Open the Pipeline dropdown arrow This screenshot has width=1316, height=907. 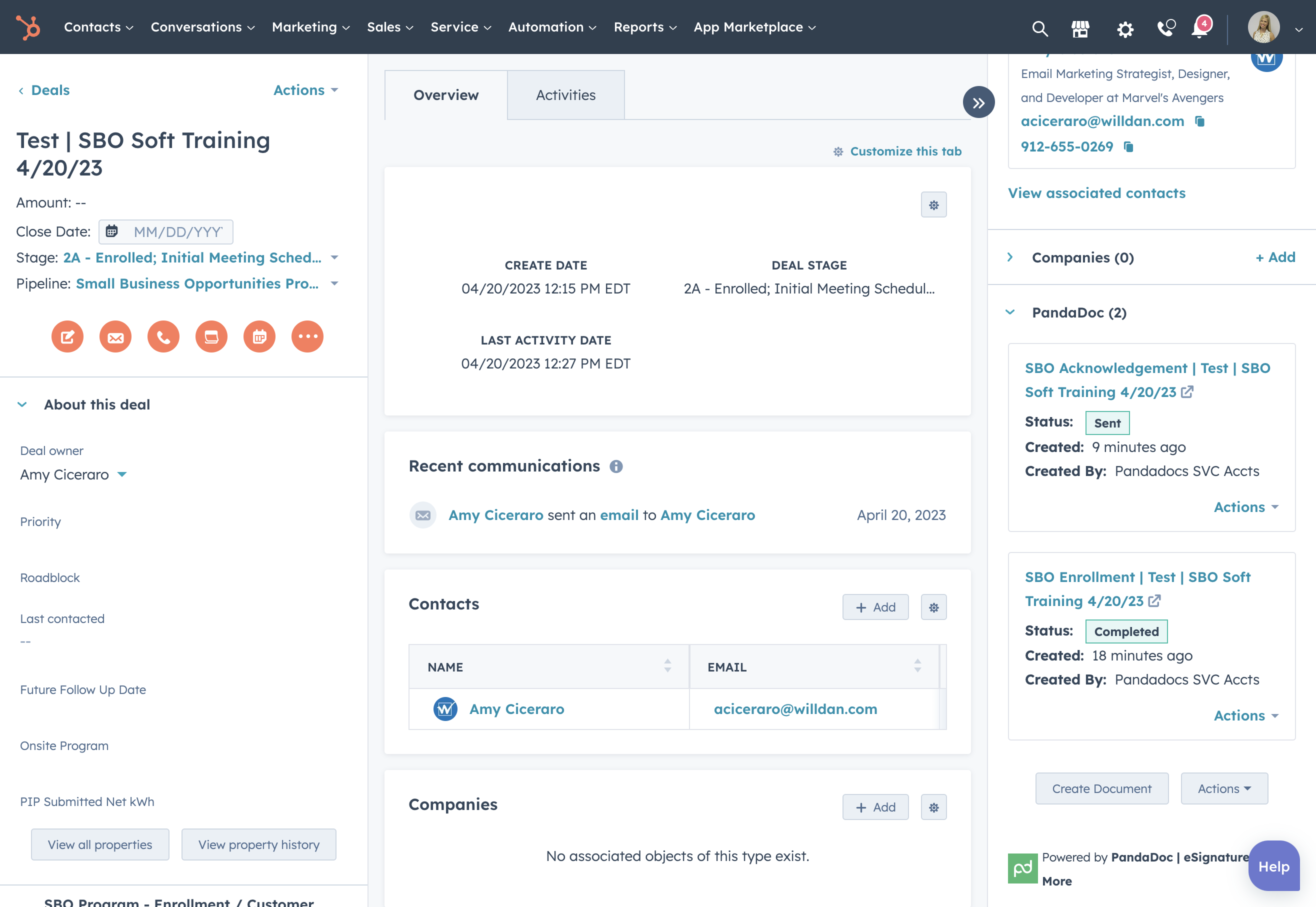pyautogui.click(x=334, y=283)
